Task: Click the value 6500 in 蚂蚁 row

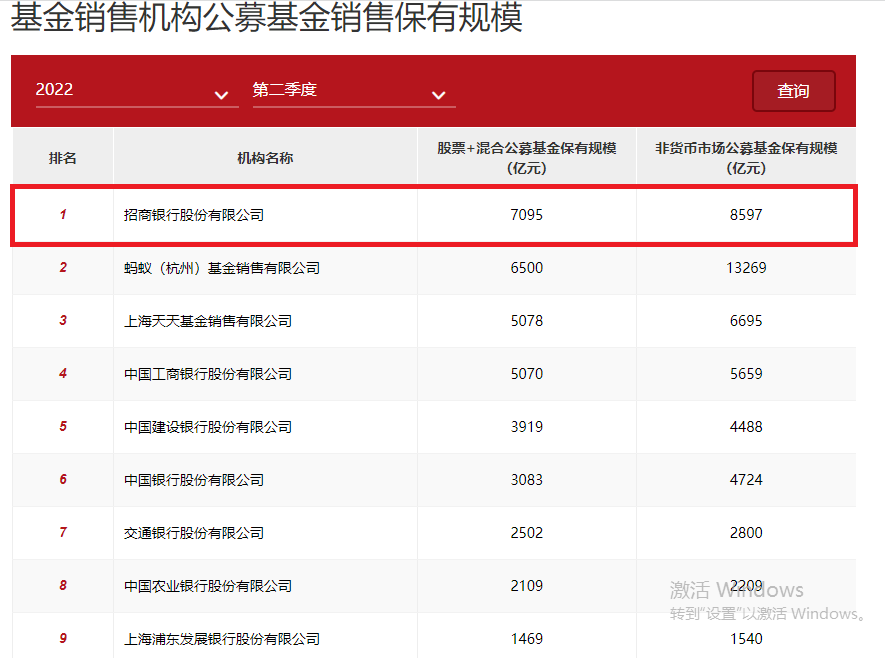Action: point(527,268)
